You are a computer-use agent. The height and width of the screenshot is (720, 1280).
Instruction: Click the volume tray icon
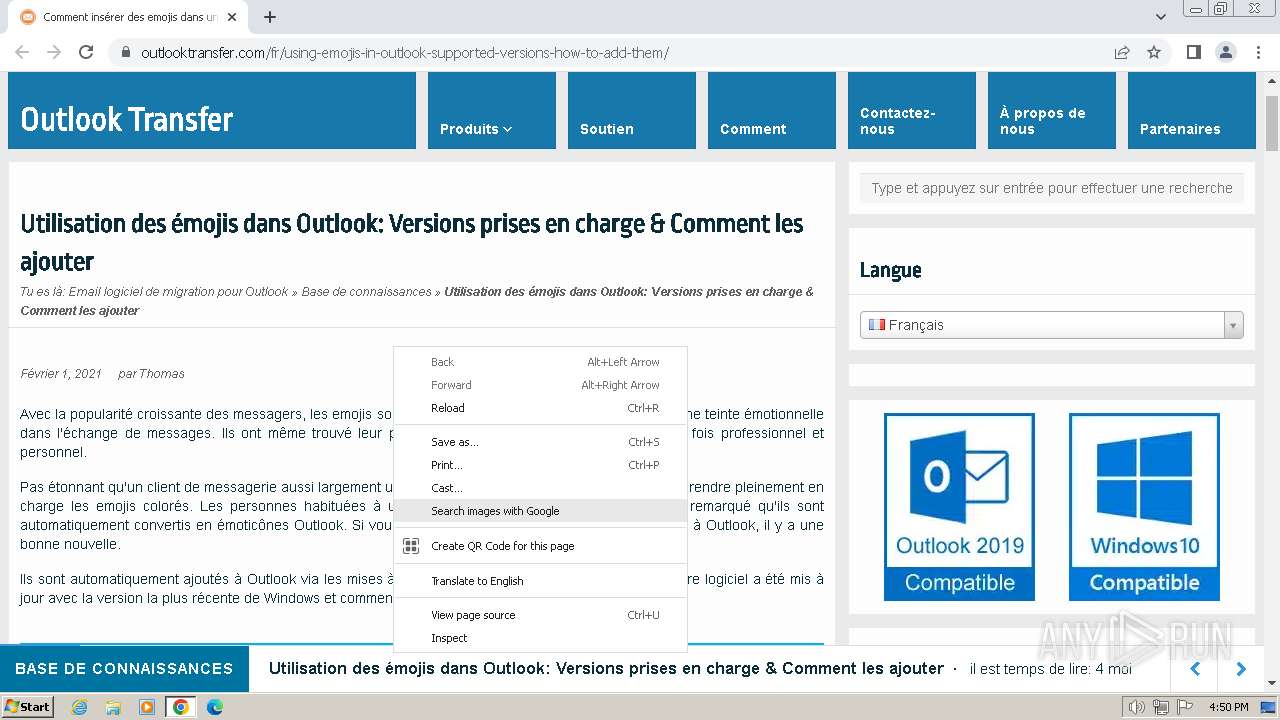(1136, 707)
